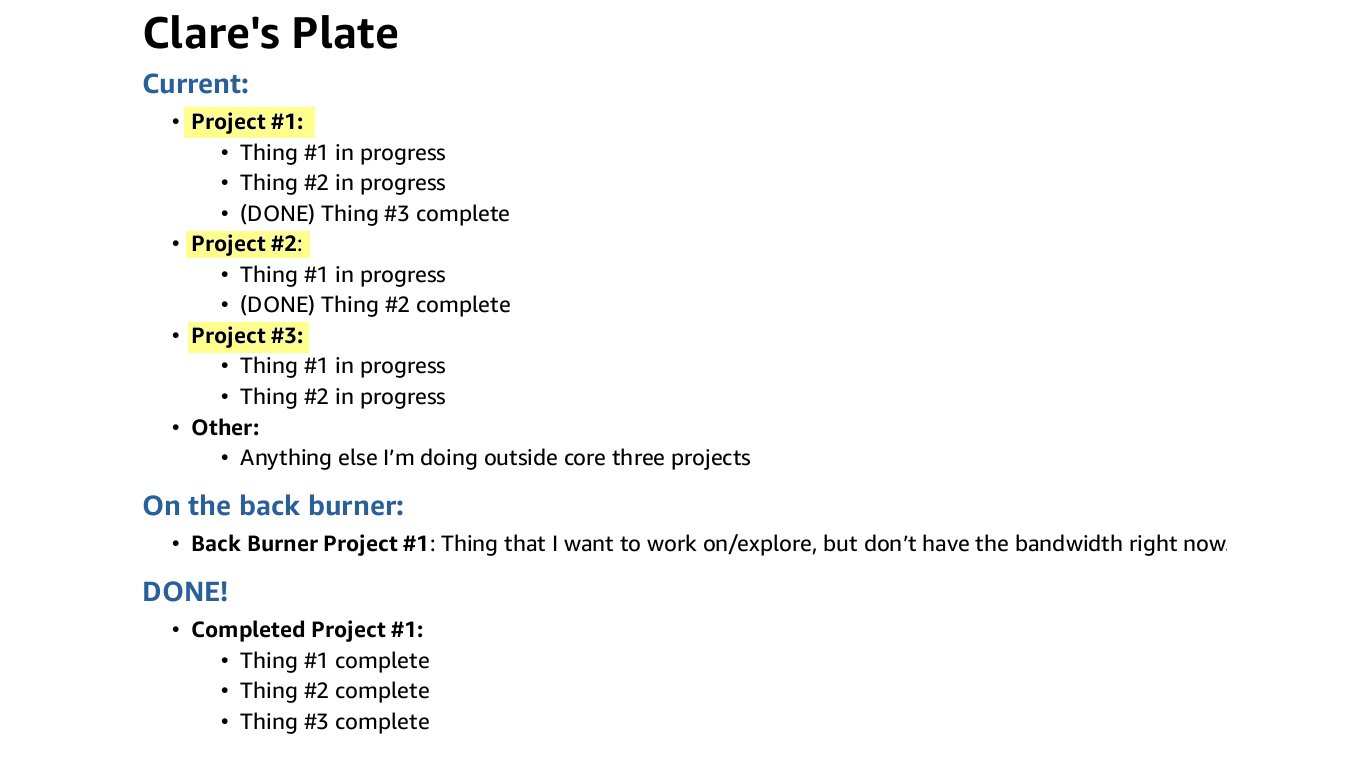Click the highlighted Project #3: heading
The height and width of the screenshot is (760, 1350).
[x=248, y=336]
